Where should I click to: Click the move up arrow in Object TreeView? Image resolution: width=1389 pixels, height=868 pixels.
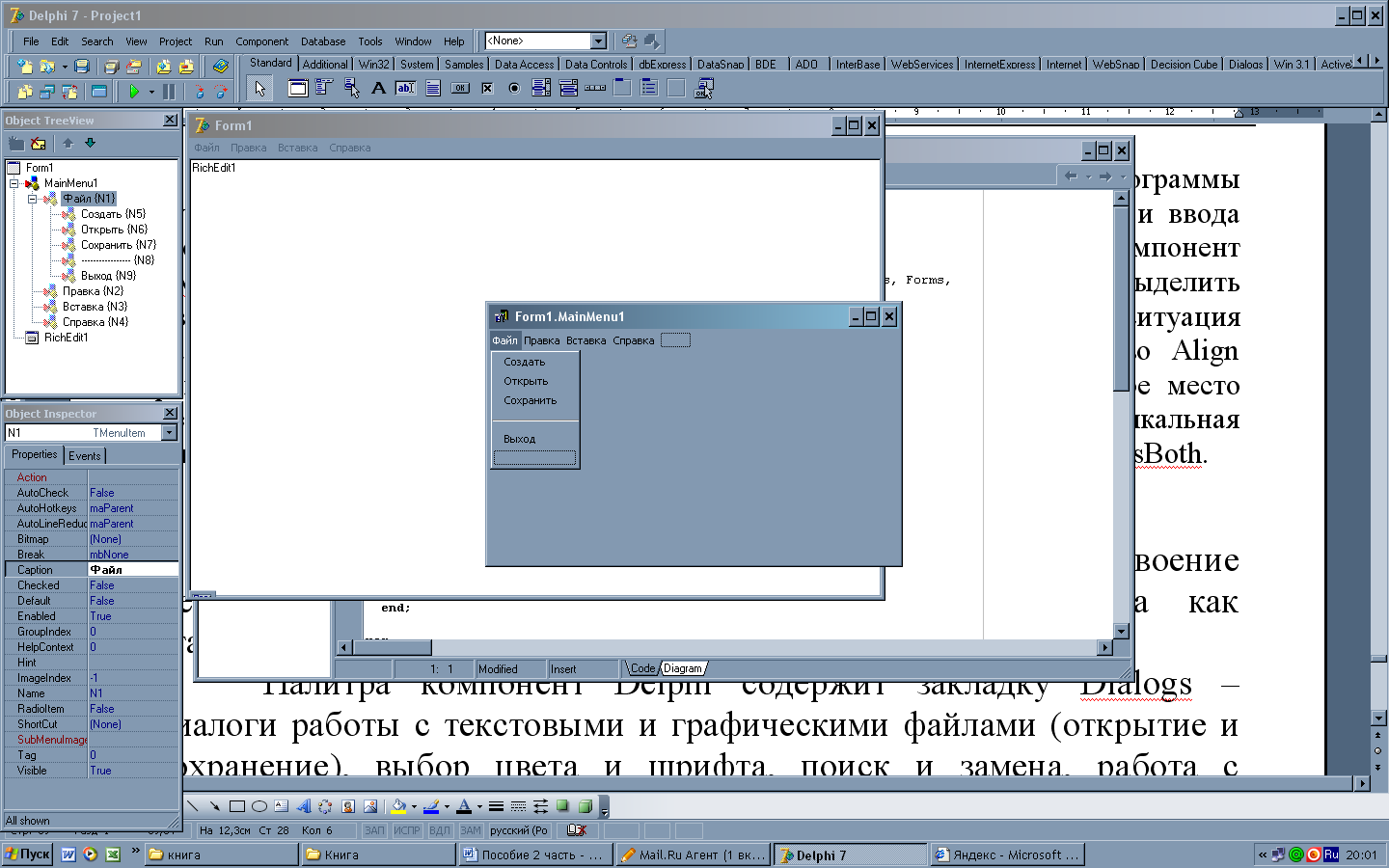(x=68, y=143)
